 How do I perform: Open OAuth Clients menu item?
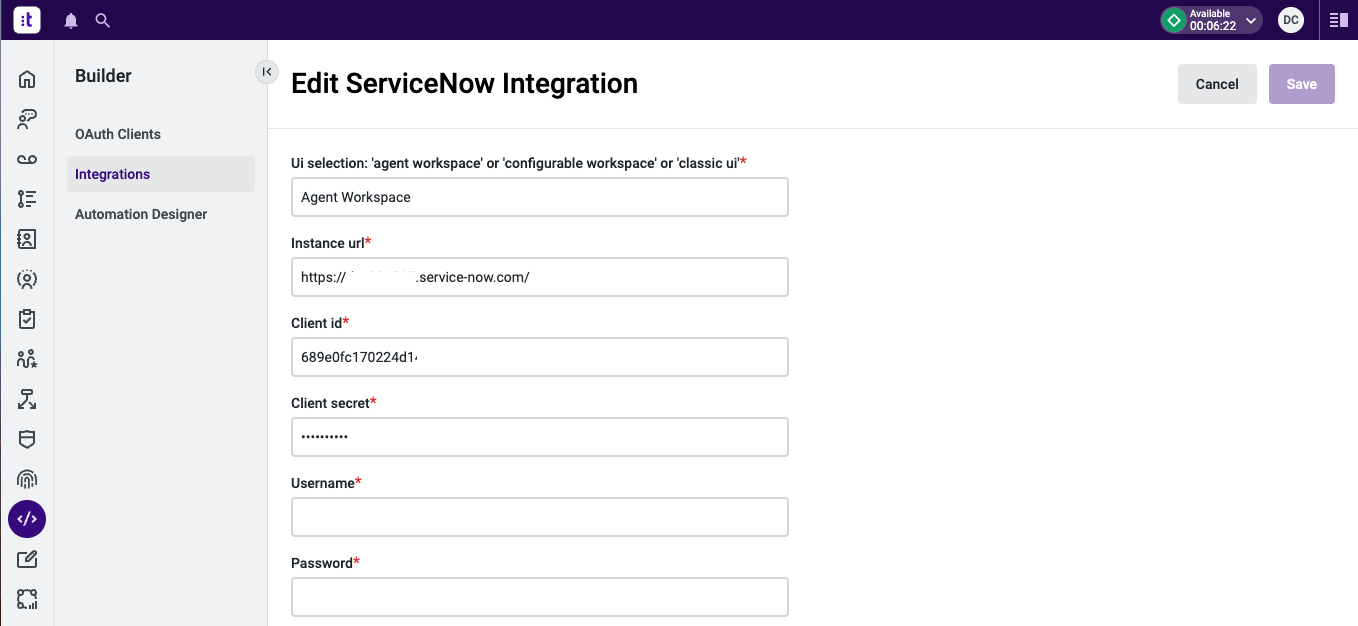pos(118,134)
